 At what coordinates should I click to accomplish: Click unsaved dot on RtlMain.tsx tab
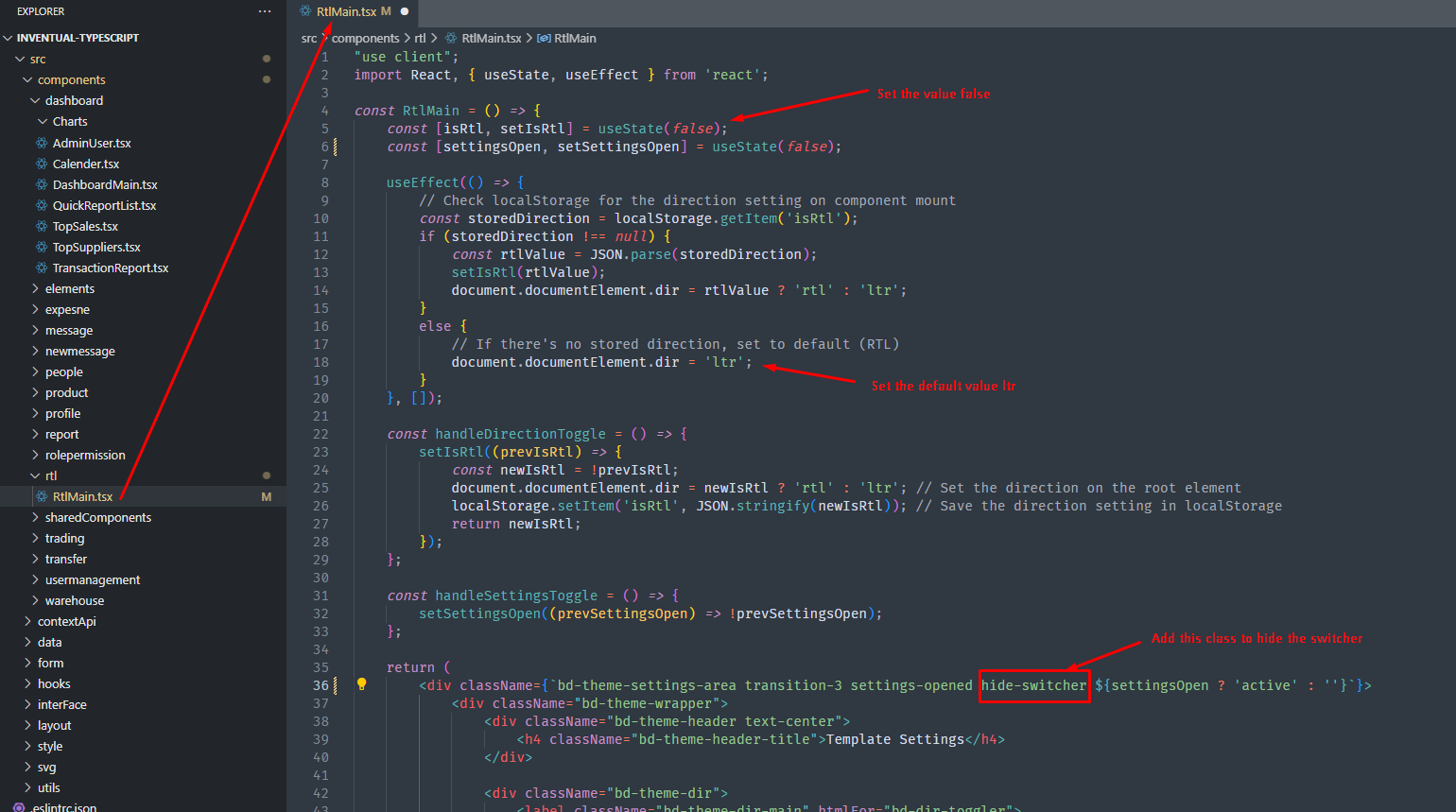click(x=405, y=11)
